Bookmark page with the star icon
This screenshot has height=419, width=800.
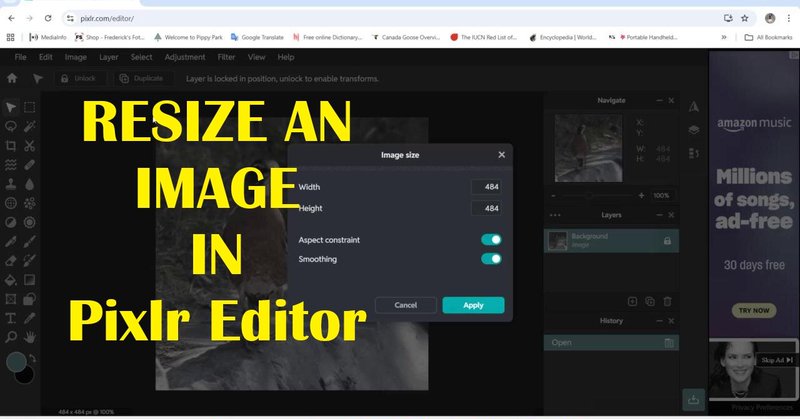(x=744, y=18)
